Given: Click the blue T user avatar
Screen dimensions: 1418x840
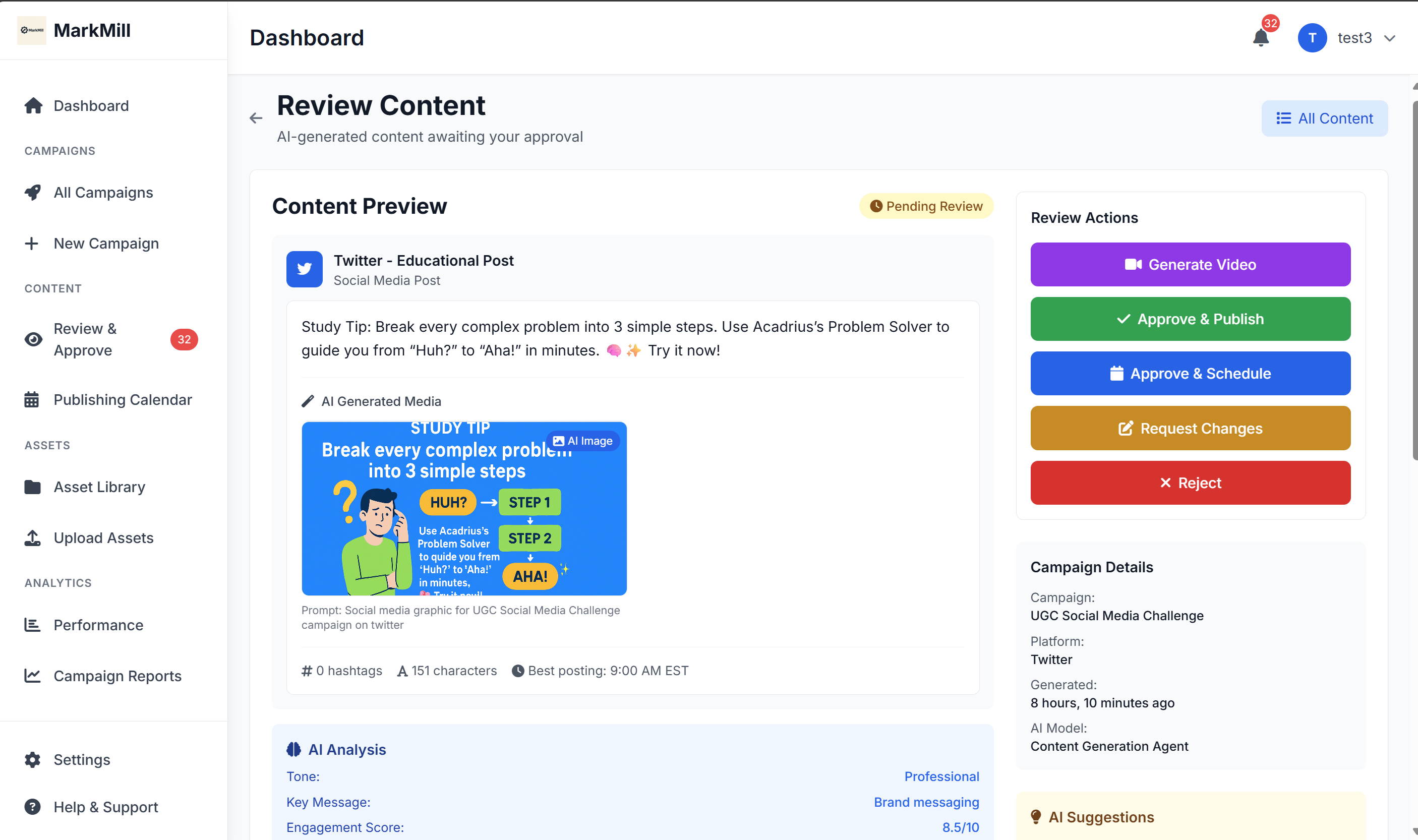Looking at the screenshot, I should point(1312,38).
